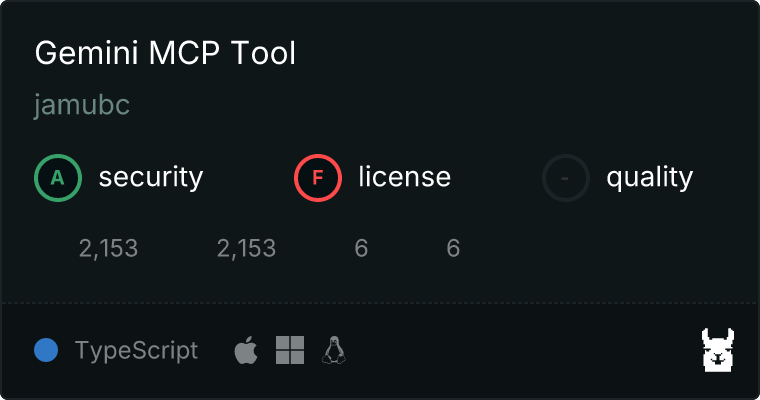The width and height of the screenshot is (760, 400).
Task: Select the security label text
Action: [151, 177]
